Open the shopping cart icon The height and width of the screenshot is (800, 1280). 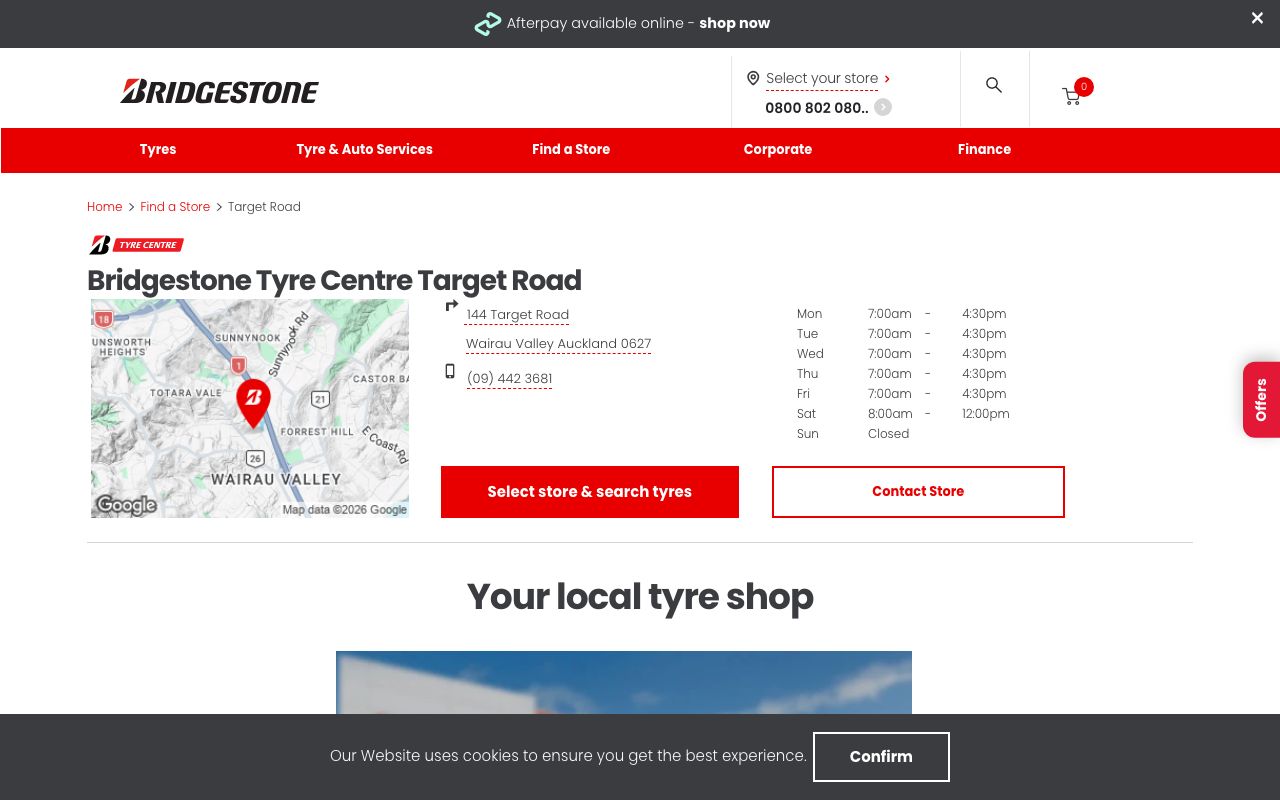1071,96
